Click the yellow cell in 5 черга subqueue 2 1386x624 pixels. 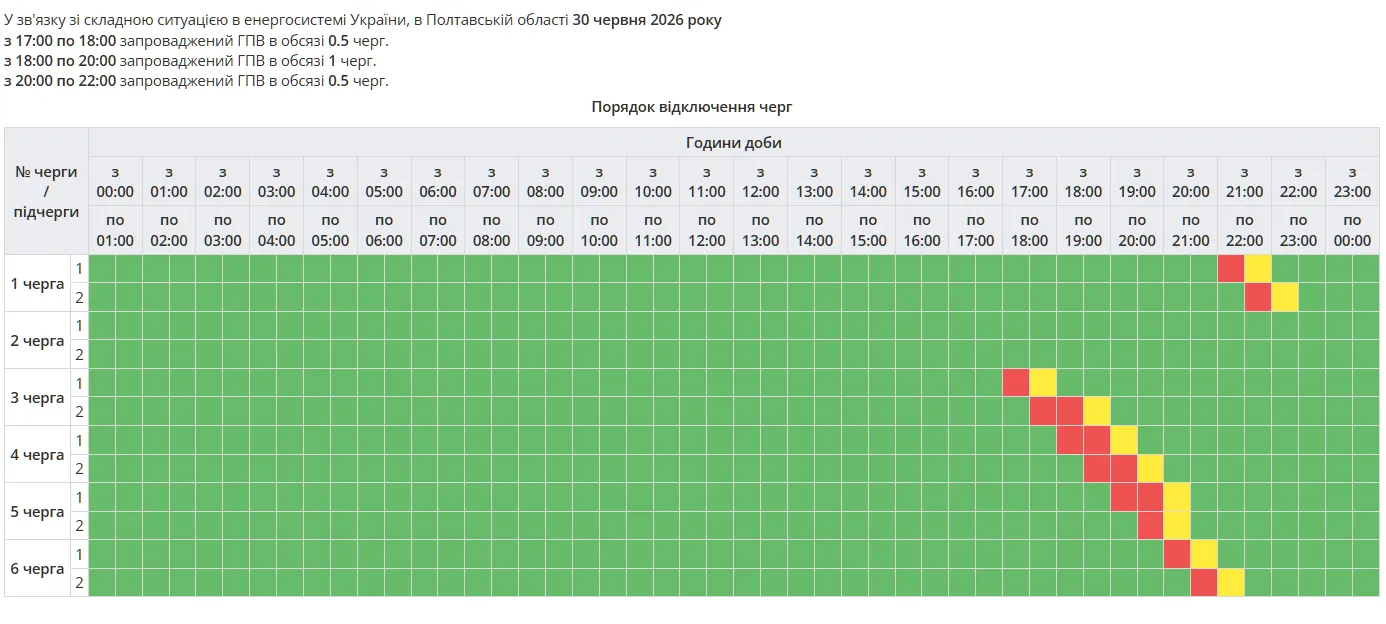coord(1177,525)
